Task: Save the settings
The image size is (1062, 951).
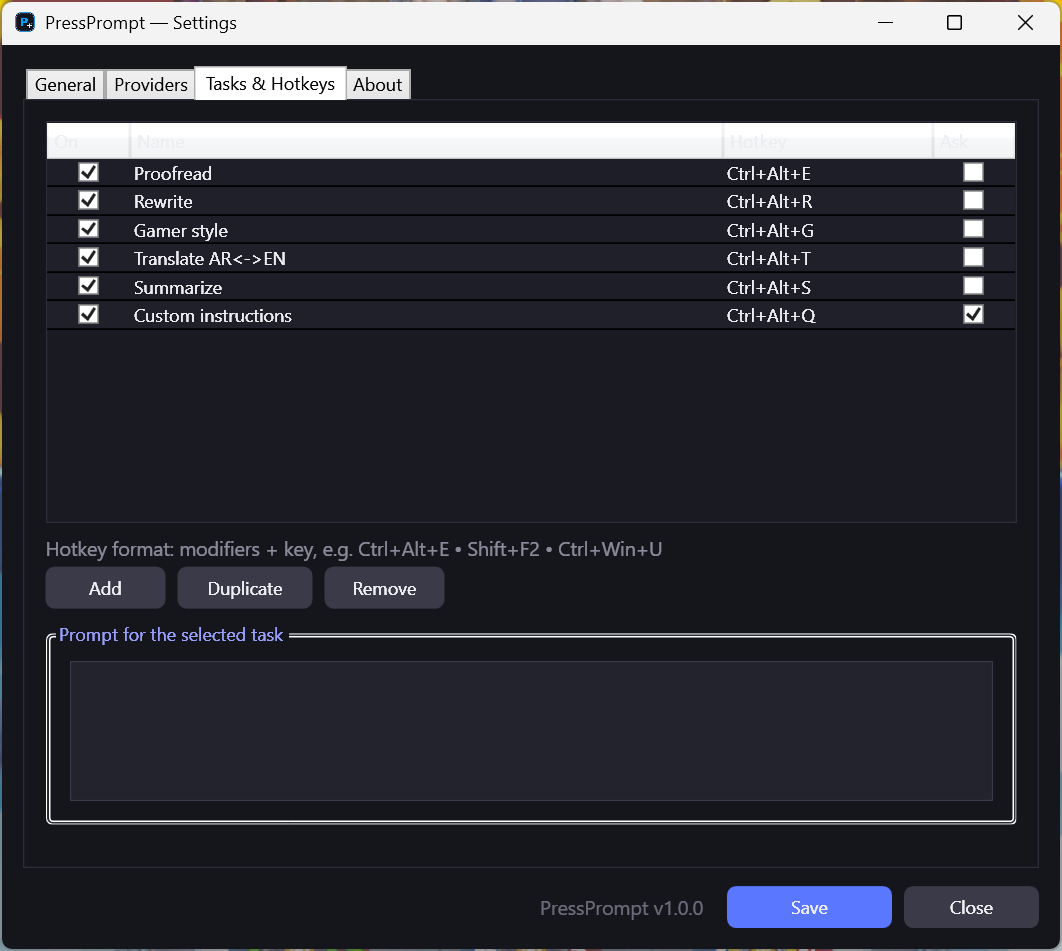Action: (809, 907)
